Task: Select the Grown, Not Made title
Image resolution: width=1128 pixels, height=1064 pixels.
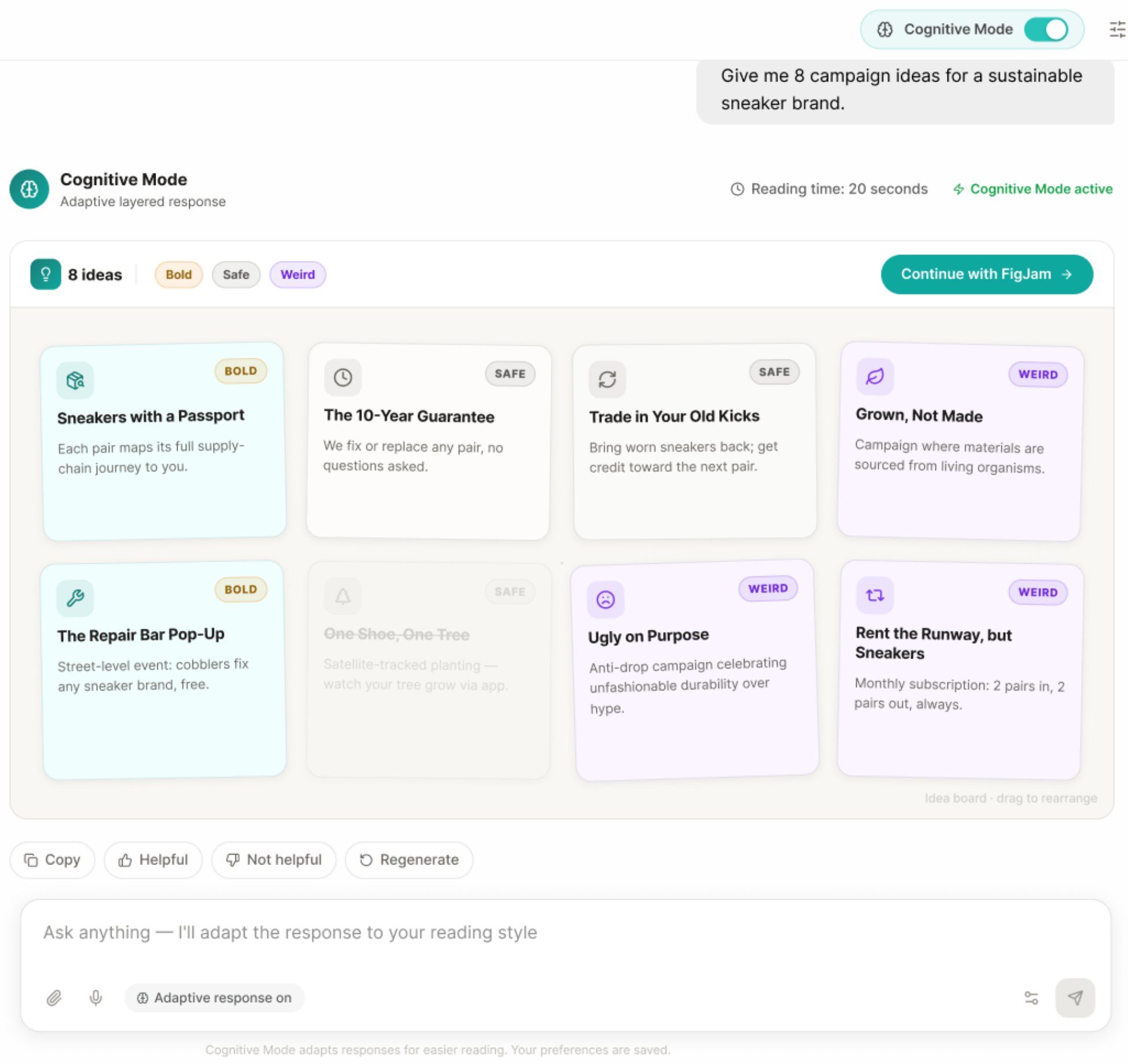Action: coord(919,415)
